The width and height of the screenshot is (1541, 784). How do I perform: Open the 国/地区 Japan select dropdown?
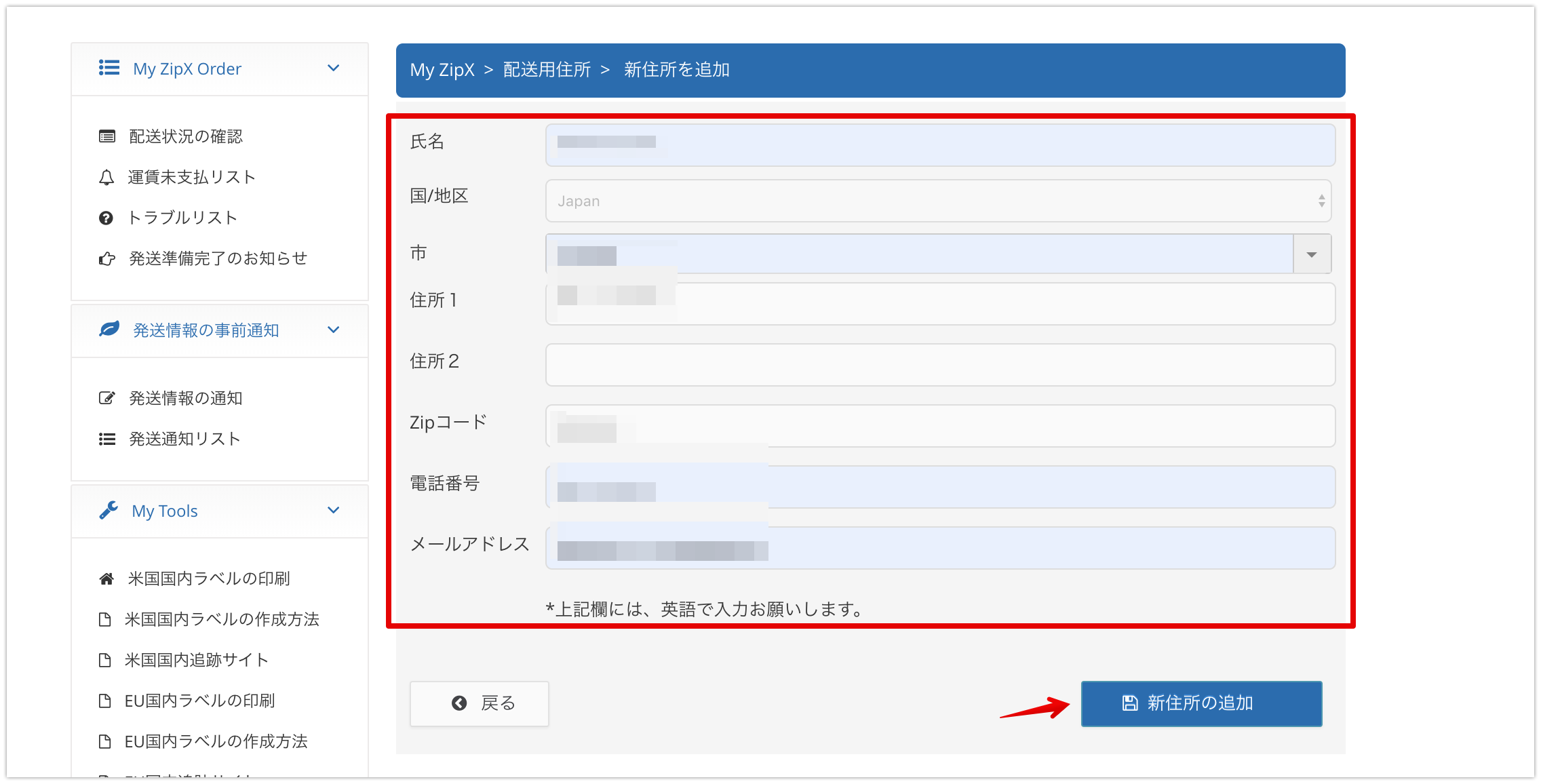(x=938, y=201)
